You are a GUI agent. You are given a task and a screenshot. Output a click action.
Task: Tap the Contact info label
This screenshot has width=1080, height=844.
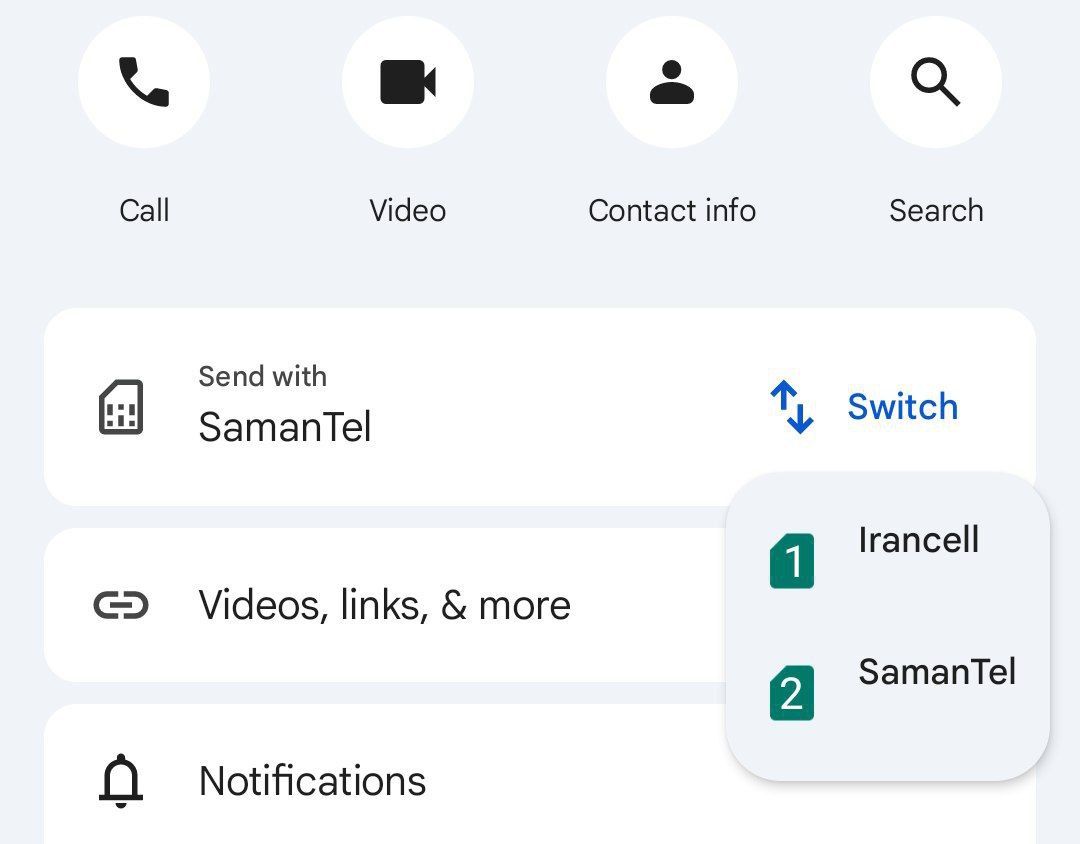[672, 210]
